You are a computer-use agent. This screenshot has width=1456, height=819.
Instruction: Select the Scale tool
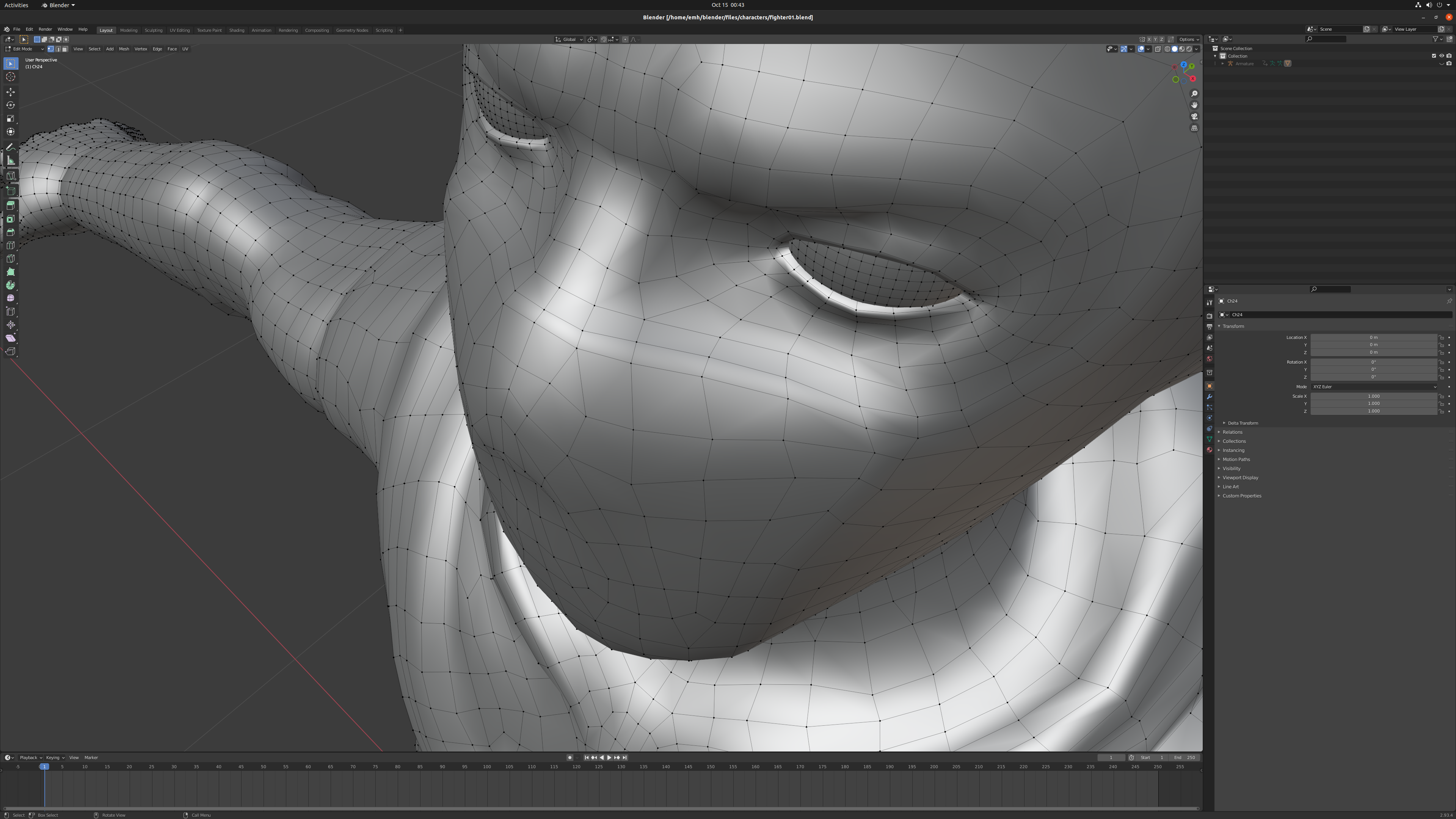pyautogui.click(x=11, y=118)
